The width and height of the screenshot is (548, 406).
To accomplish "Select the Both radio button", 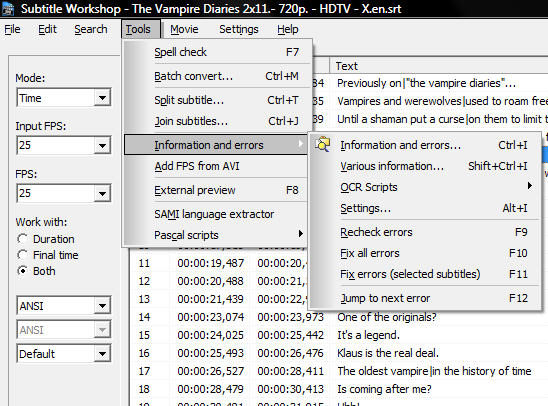I will (x=22, y=271).
